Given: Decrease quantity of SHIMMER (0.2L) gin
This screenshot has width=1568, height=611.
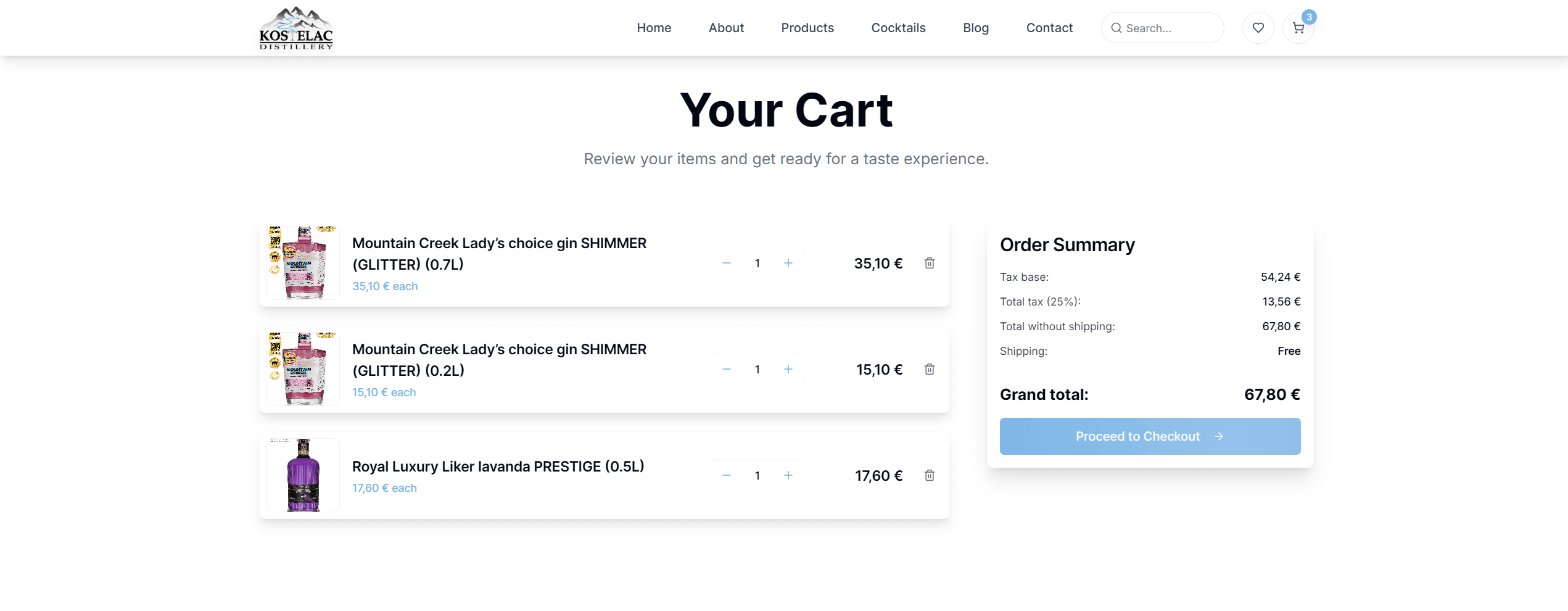Looking at the screenshot, I should [727, 369].
